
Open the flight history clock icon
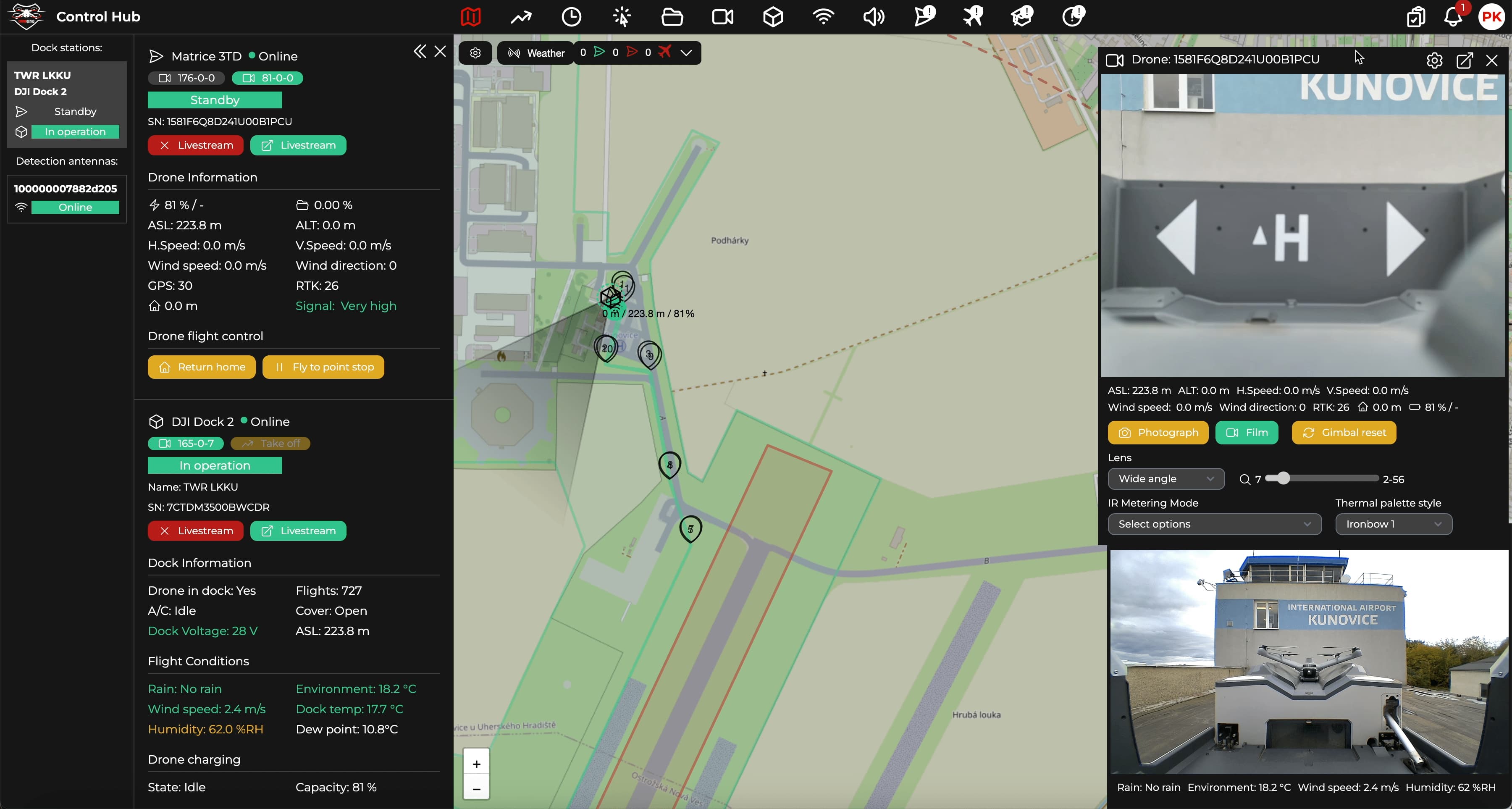coord(571,16)
